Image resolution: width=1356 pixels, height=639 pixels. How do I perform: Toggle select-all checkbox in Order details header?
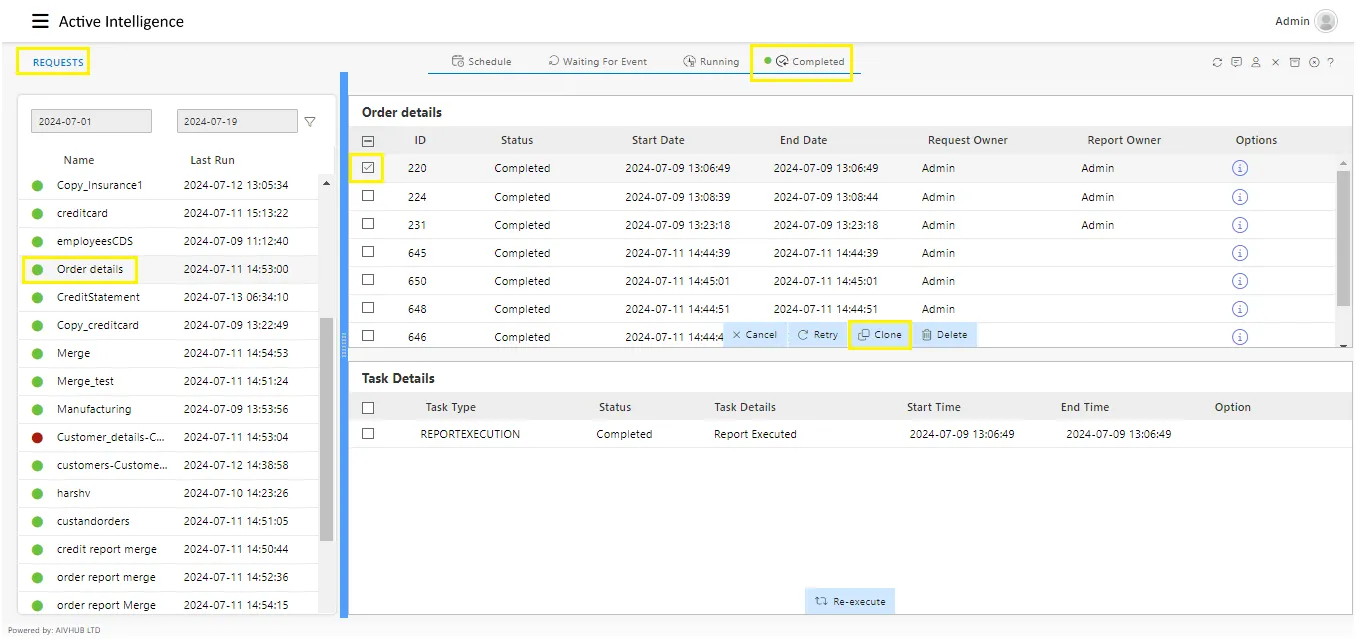tap(368, 141)
